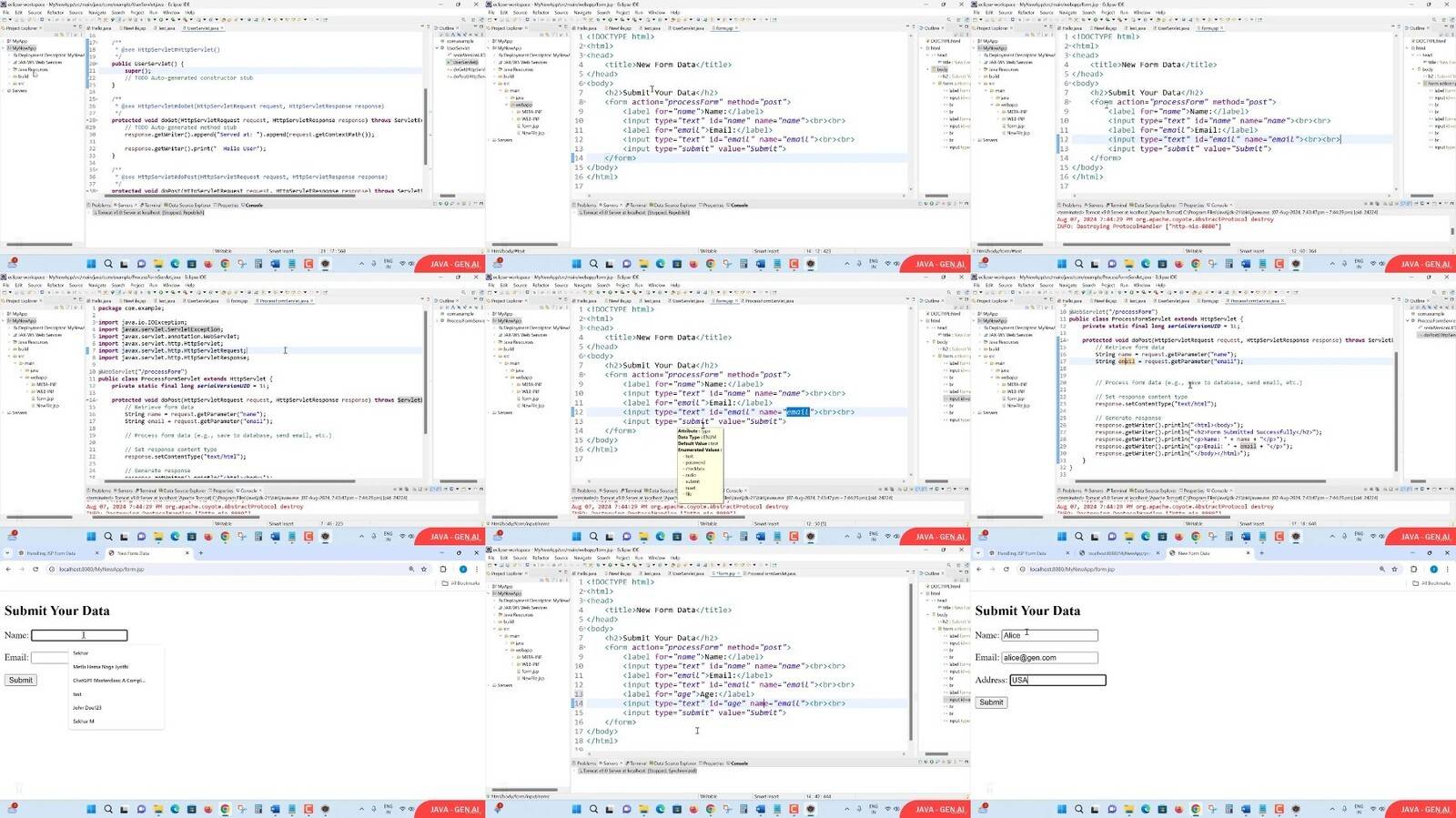Open Chrome from taskbar beneath Alice form page
The height and width of the screenshot is (818, 1456).
tap(1194, 809)
